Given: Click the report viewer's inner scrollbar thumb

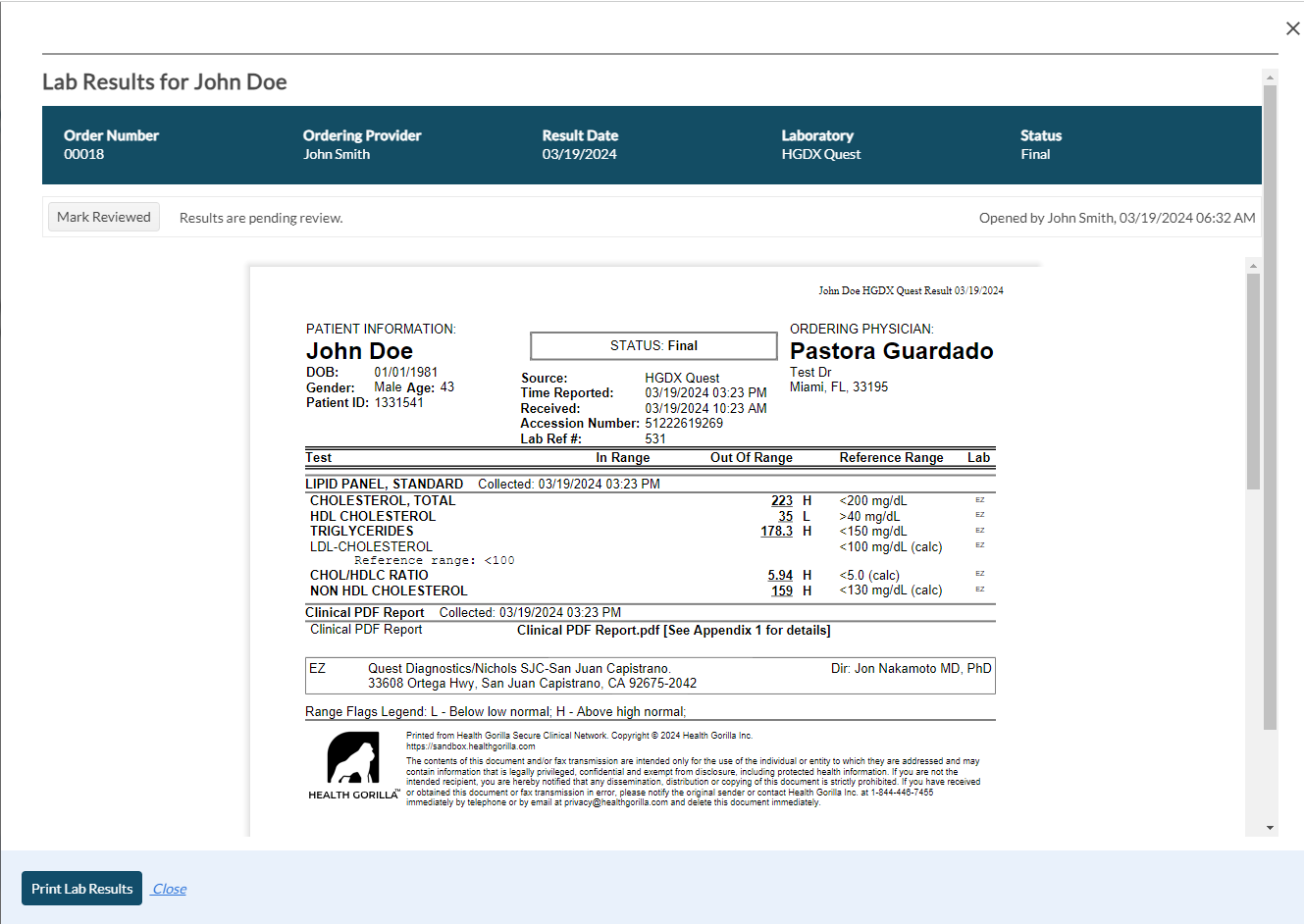Looking at the screenshot, I should (1253, 381).
